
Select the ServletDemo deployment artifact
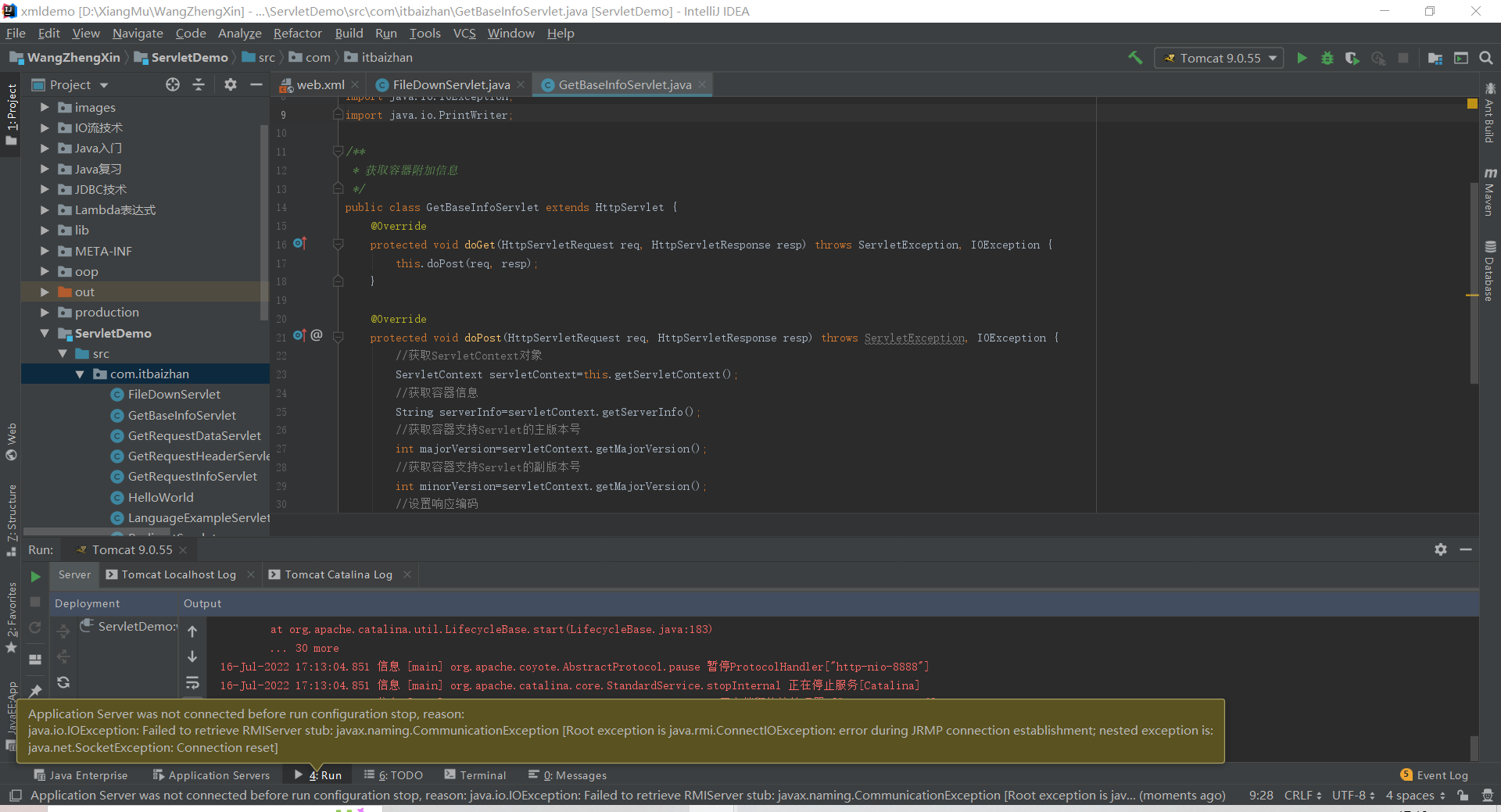coord(129,626)
